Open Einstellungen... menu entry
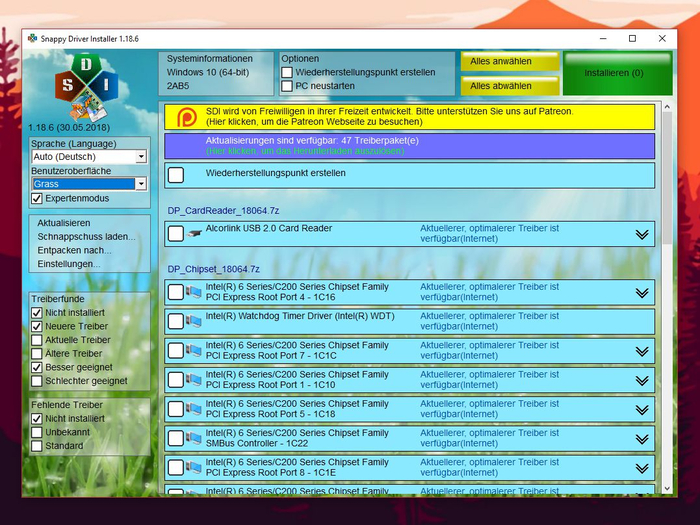700x525 pixels. coord(69,264)
